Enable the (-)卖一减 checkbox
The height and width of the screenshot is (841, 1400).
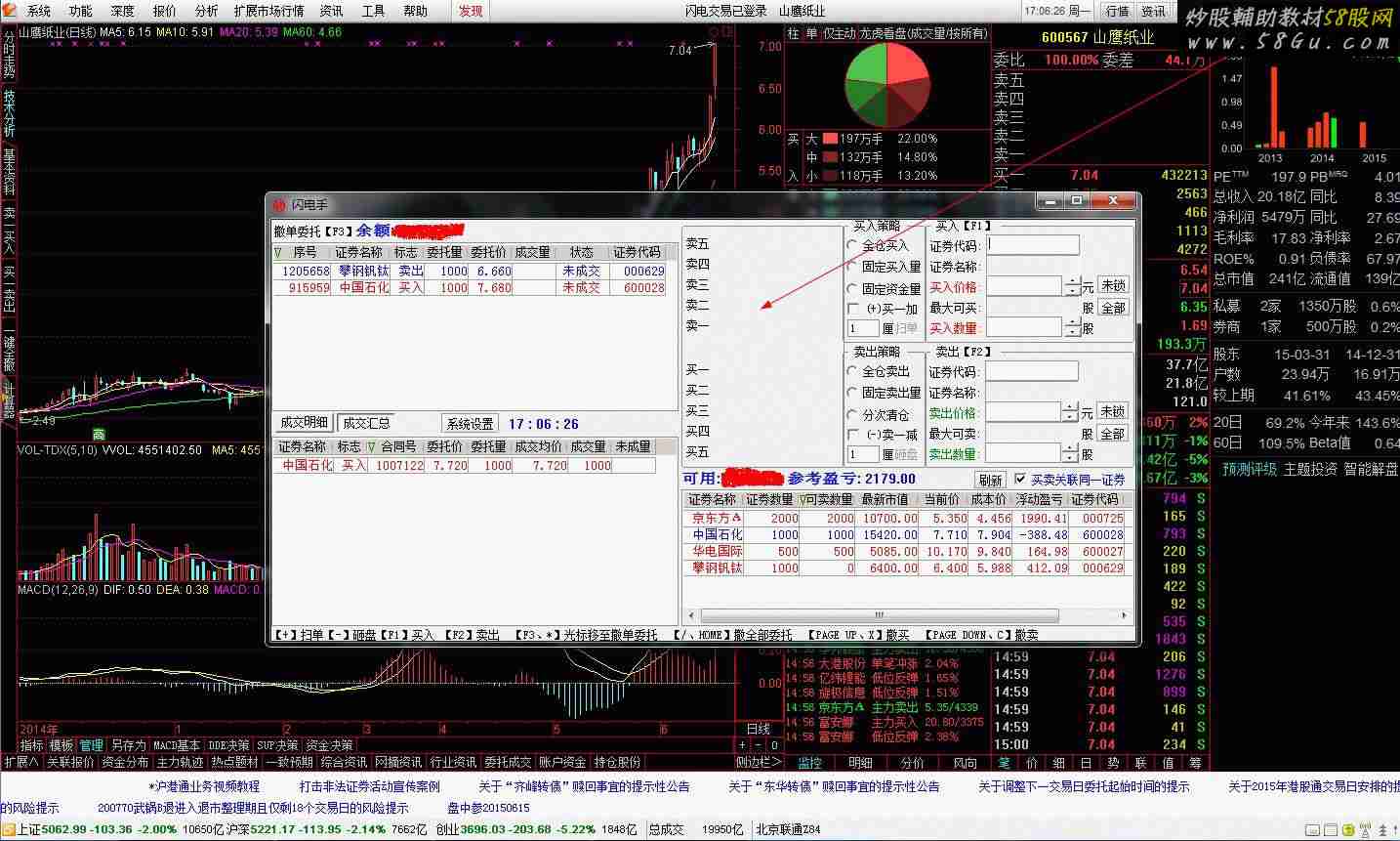[x=854, y=434]
